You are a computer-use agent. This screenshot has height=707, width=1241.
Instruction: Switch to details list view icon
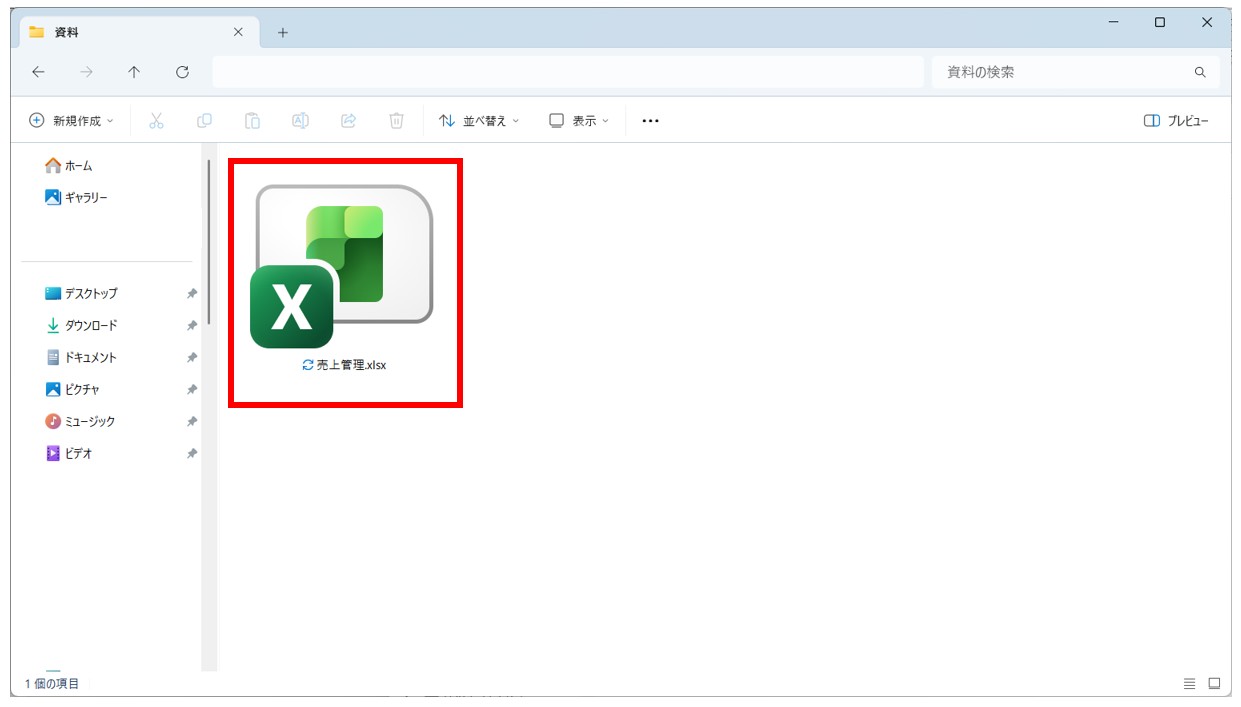[1189, 684]
